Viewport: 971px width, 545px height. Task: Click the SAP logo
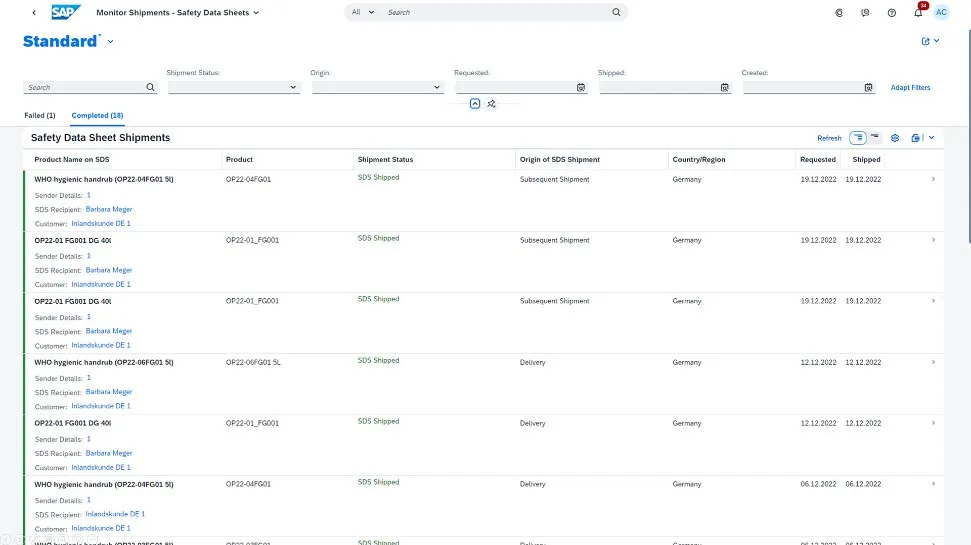pyautogui.click(x=66, y=13)
